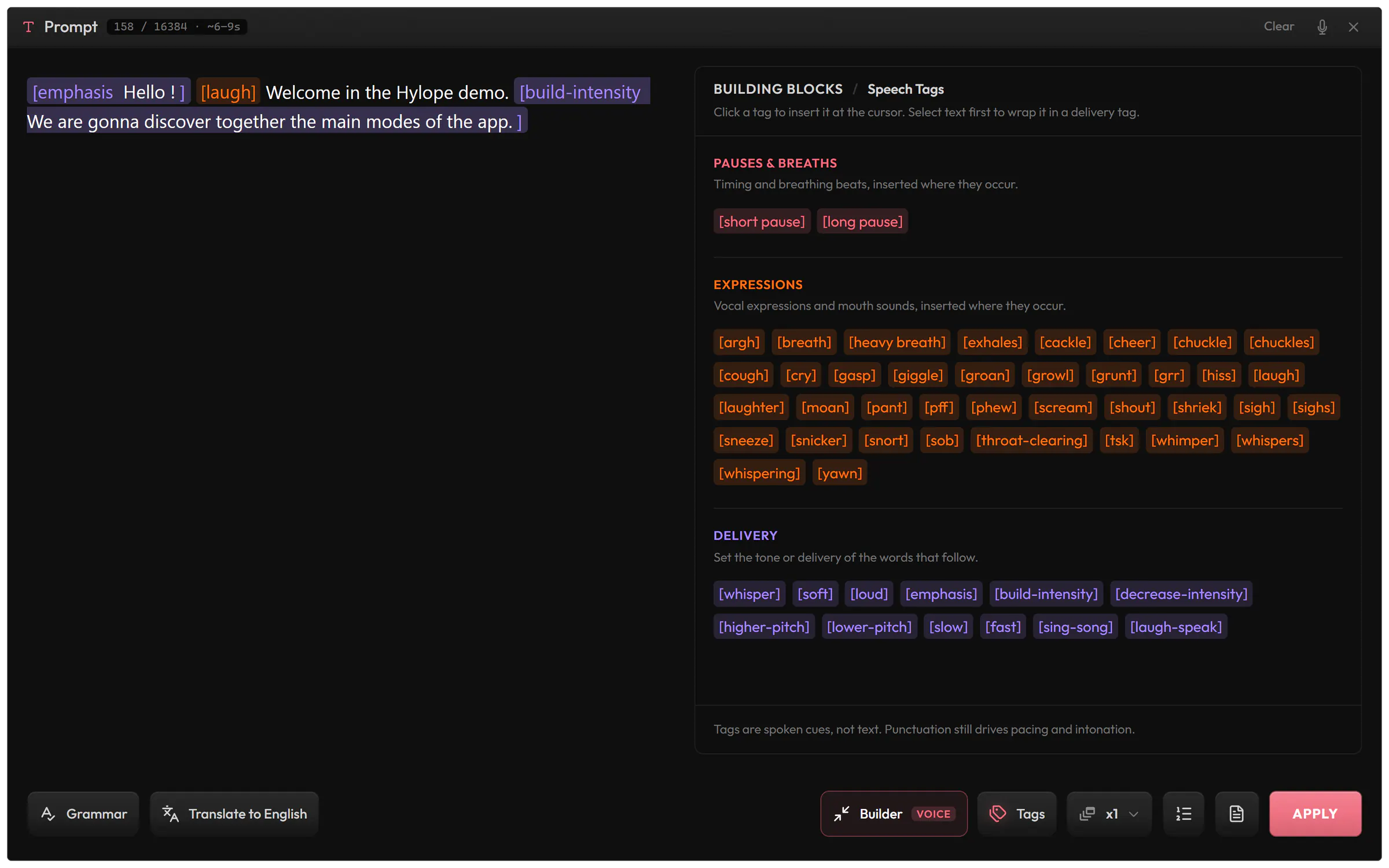Apply the [decrease-intensity] delivery tag
1389x868 pixels.
pyautogui.click(x=1181, y=594)
